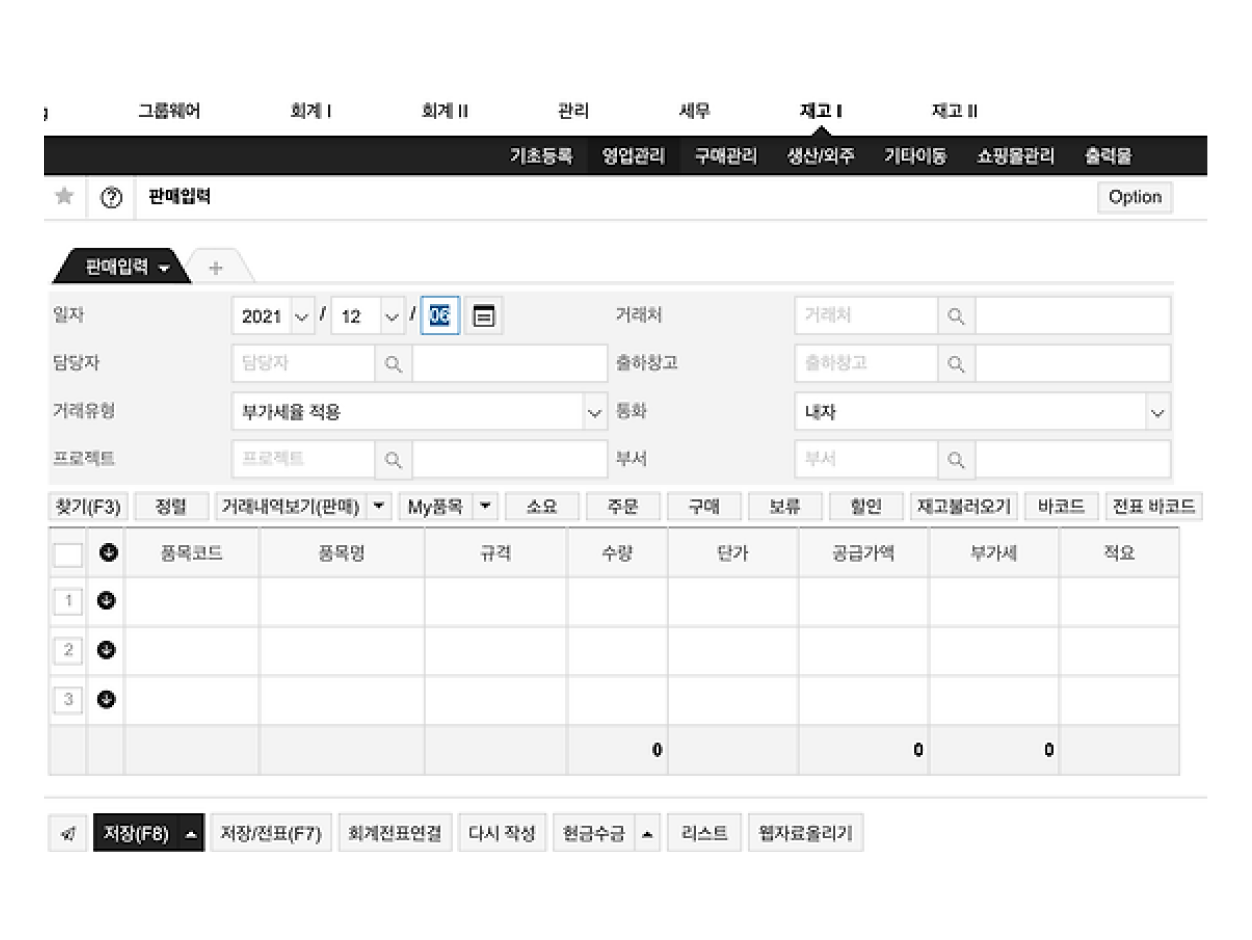Click the favorite star icon
Image resolution: width=1252 pixels, height=940 pixels.
tap(64, 197)
